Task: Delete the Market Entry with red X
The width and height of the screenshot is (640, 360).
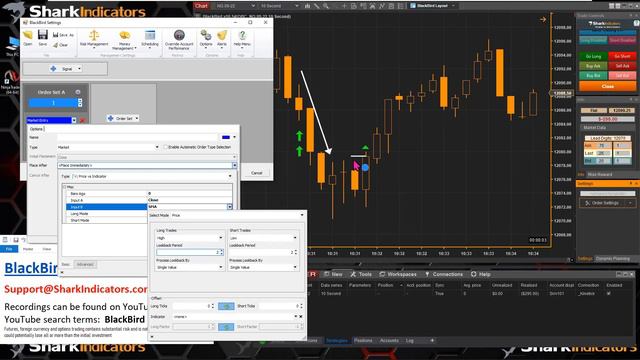Action: [x=82, y=120]
